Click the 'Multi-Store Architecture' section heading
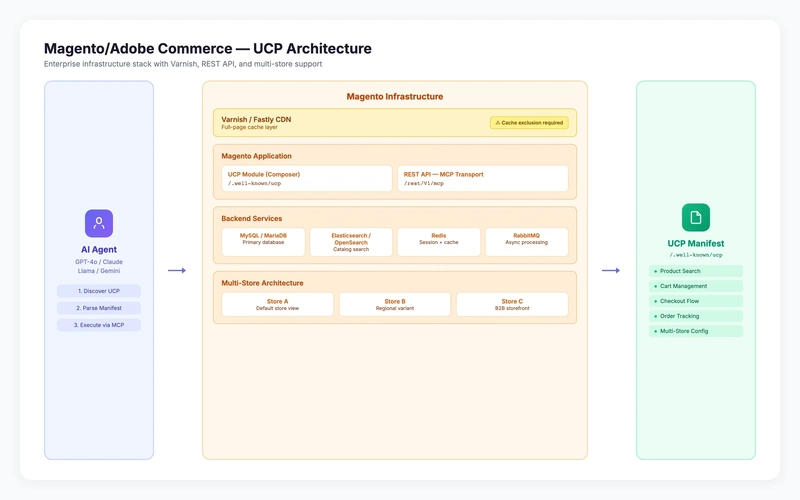The width and height of the screenshot is (800, 500). pyautogui.click(x=262, y=283)
